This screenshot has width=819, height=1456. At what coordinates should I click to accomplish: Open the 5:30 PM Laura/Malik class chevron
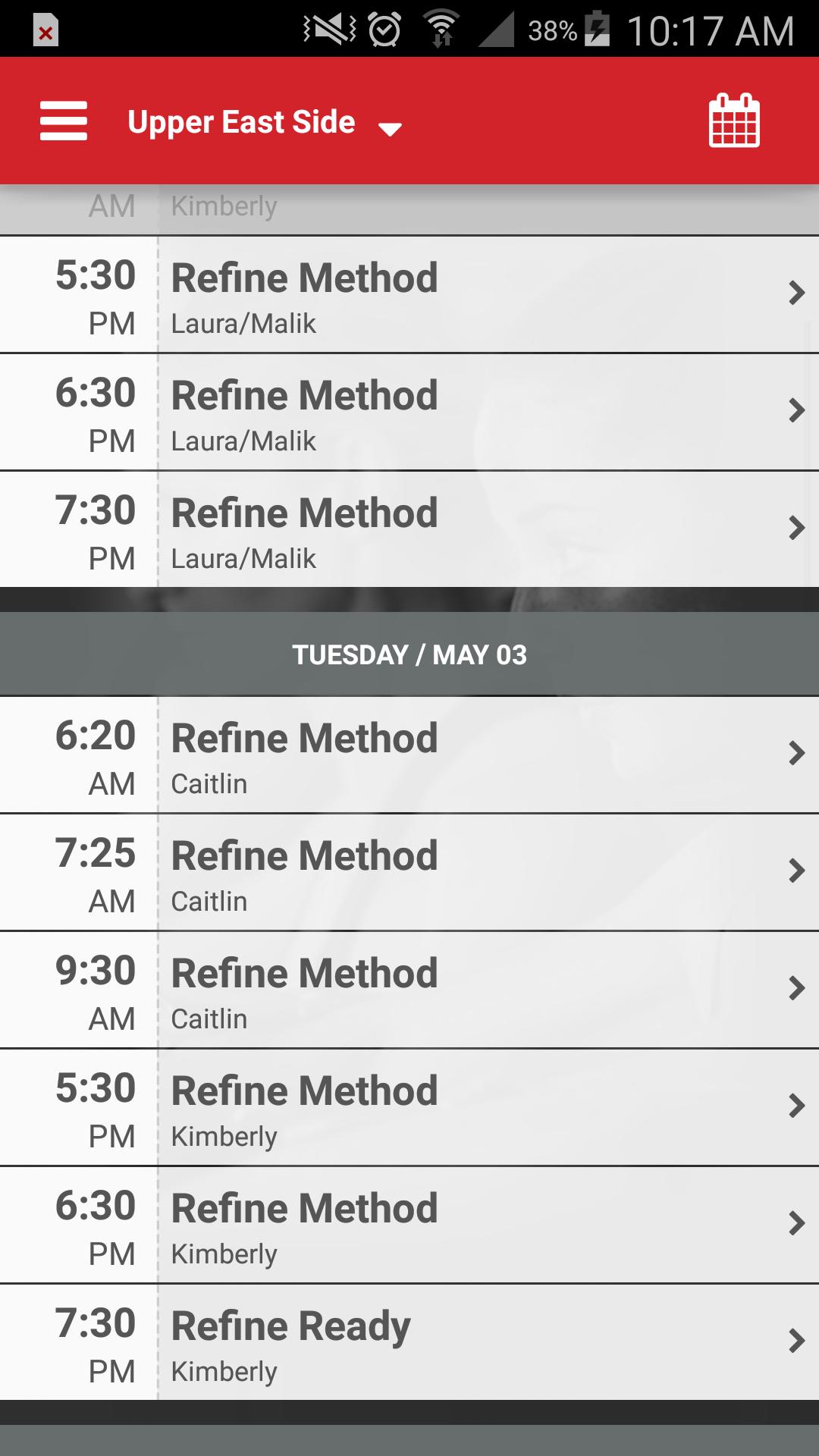[x=795, y=293]
